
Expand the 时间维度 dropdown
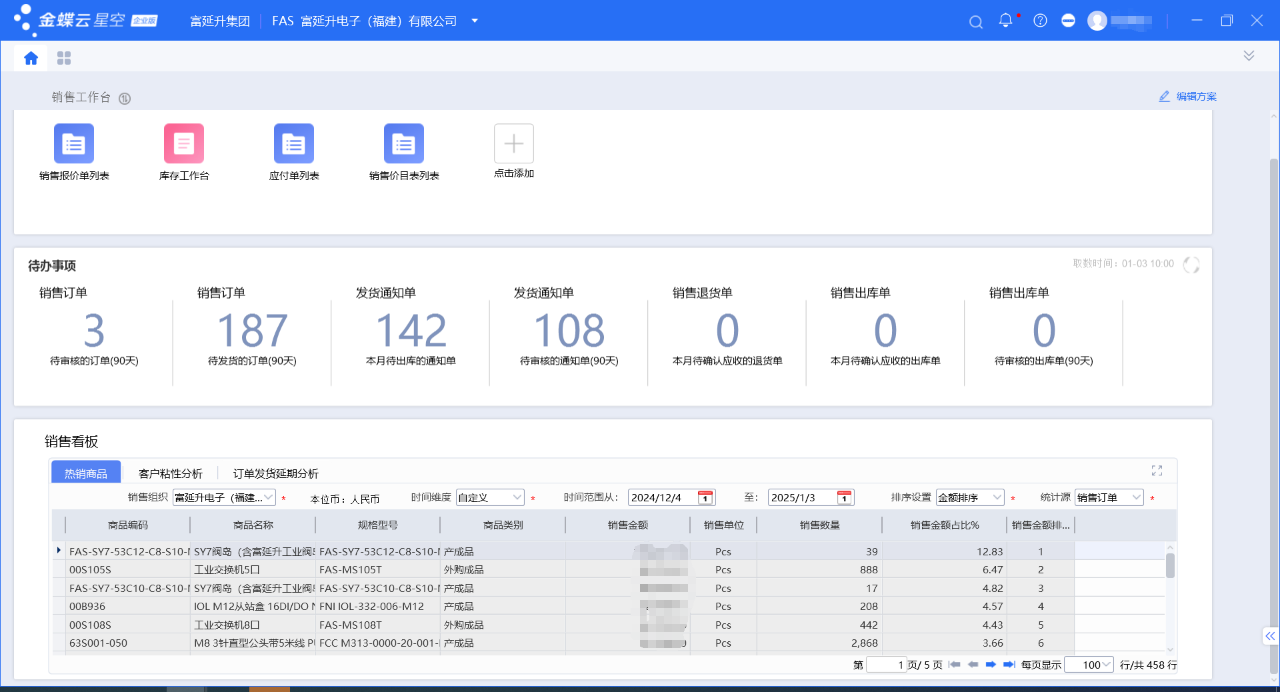(517, 498)
